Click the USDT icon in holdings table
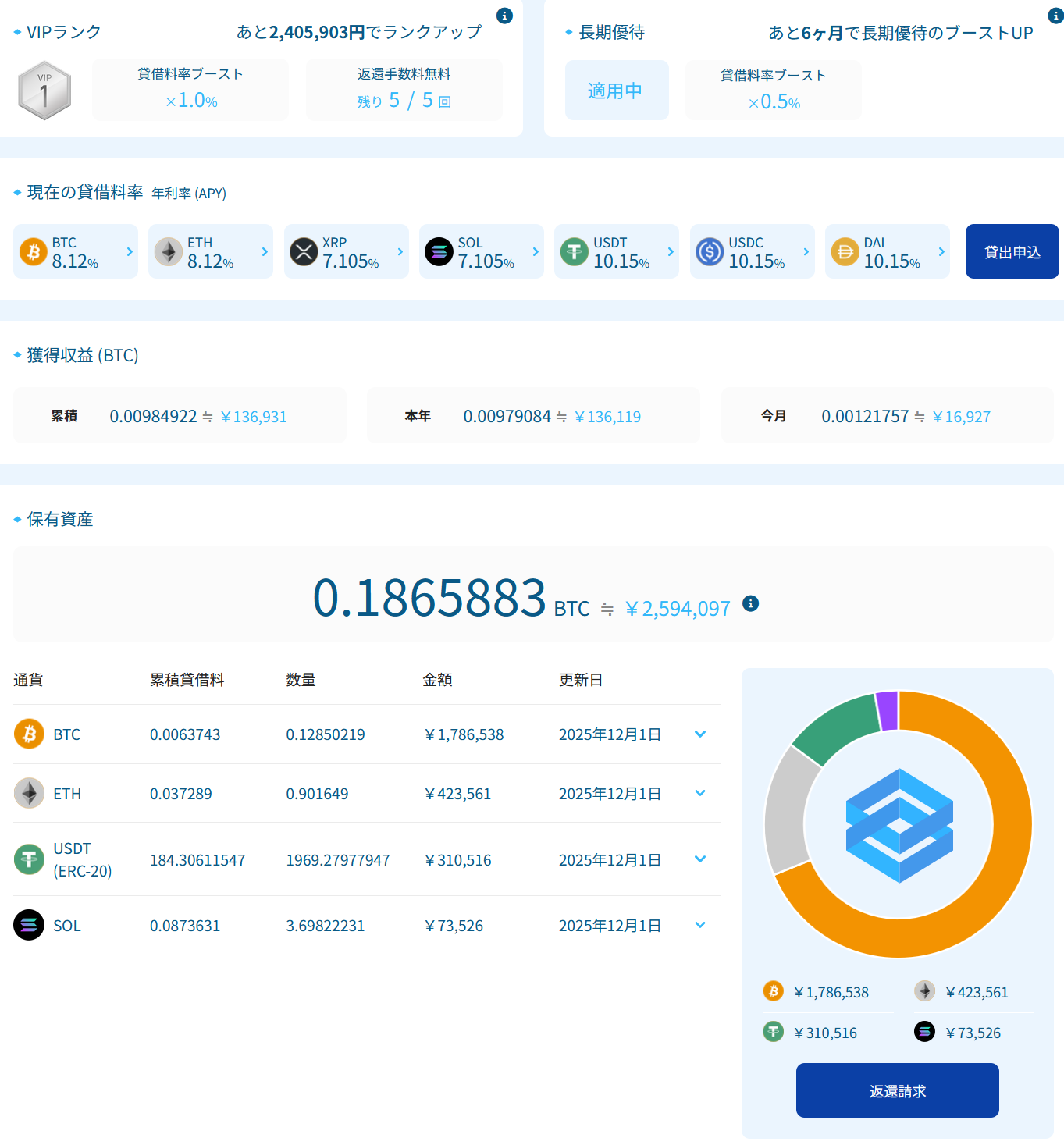Screen dimensions: 1064x1145 click(29, 859)
